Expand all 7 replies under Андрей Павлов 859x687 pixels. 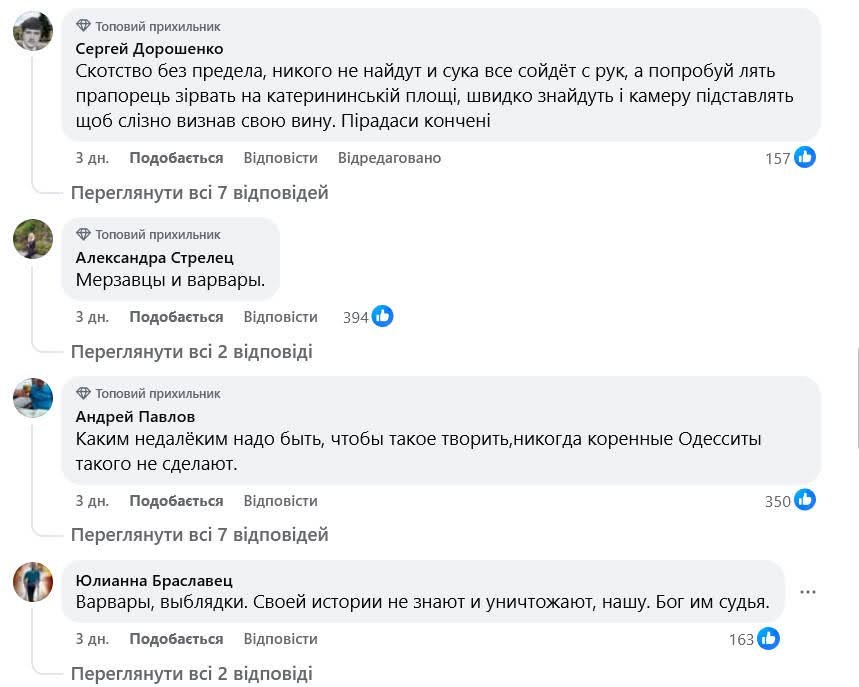199,535
